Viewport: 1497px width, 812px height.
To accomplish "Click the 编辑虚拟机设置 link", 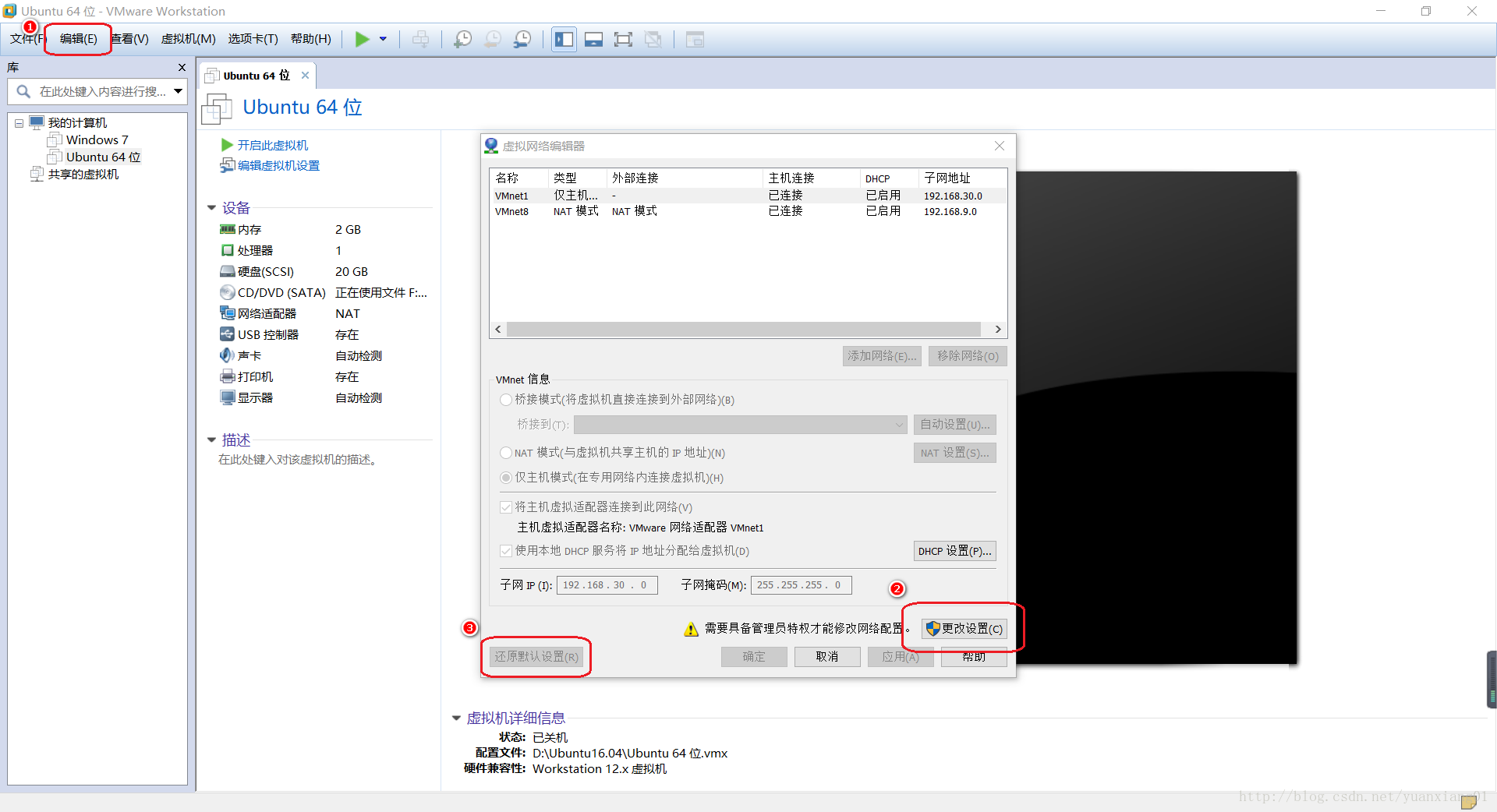I will pos(278,166).
